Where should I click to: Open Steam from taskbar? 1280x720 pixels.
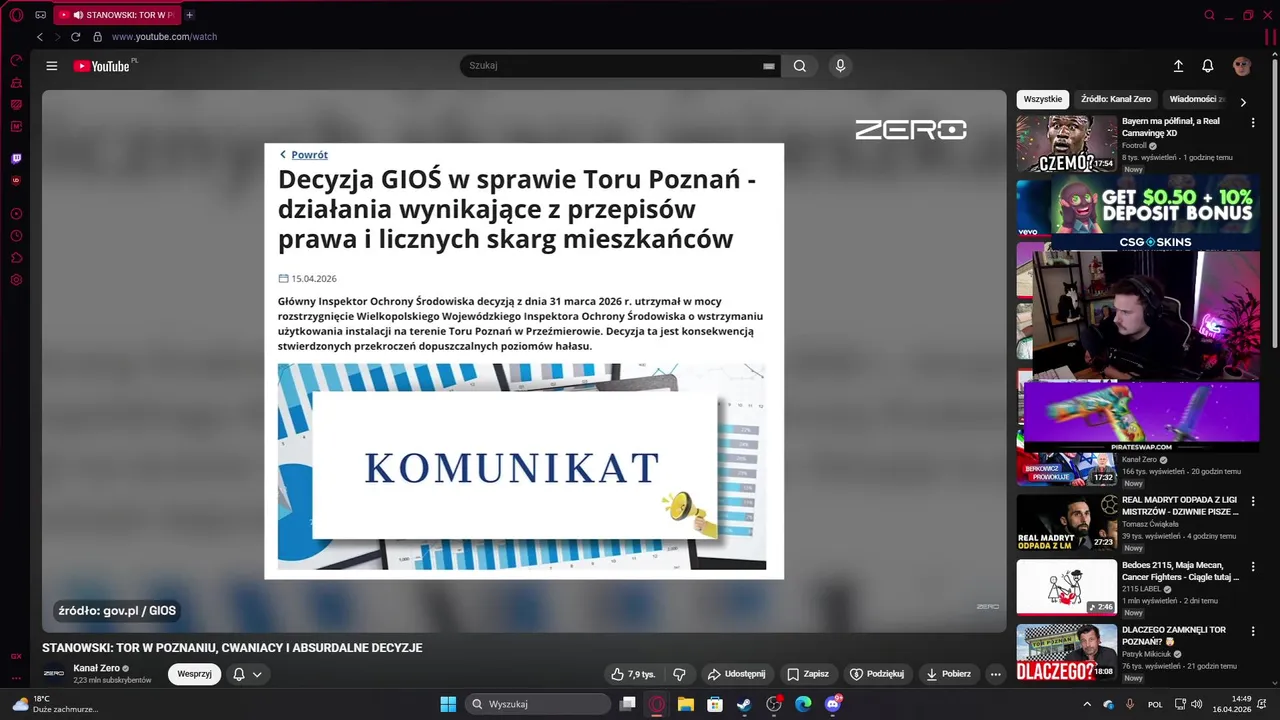[x=744, y=704]
